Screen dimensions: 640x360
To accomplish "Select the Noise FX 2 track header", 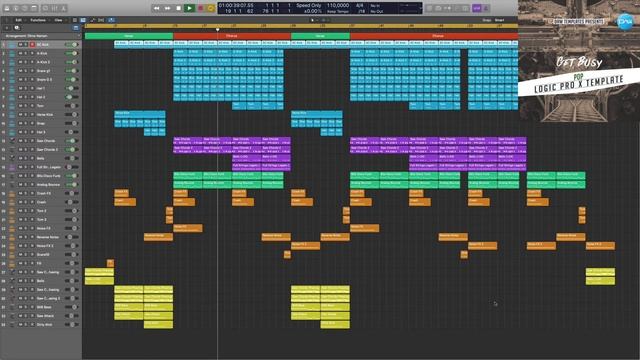I will (x=41, y=246).
